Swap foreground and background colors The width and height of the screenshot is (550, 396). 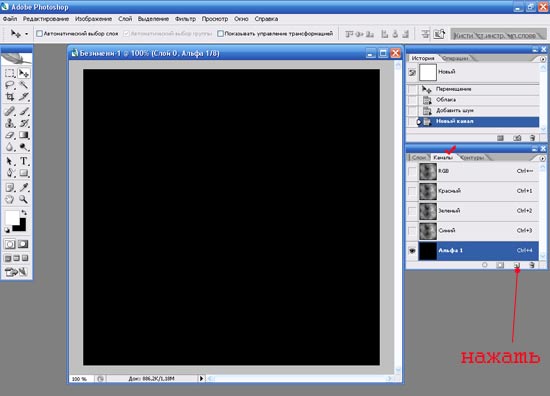[24, 213]
